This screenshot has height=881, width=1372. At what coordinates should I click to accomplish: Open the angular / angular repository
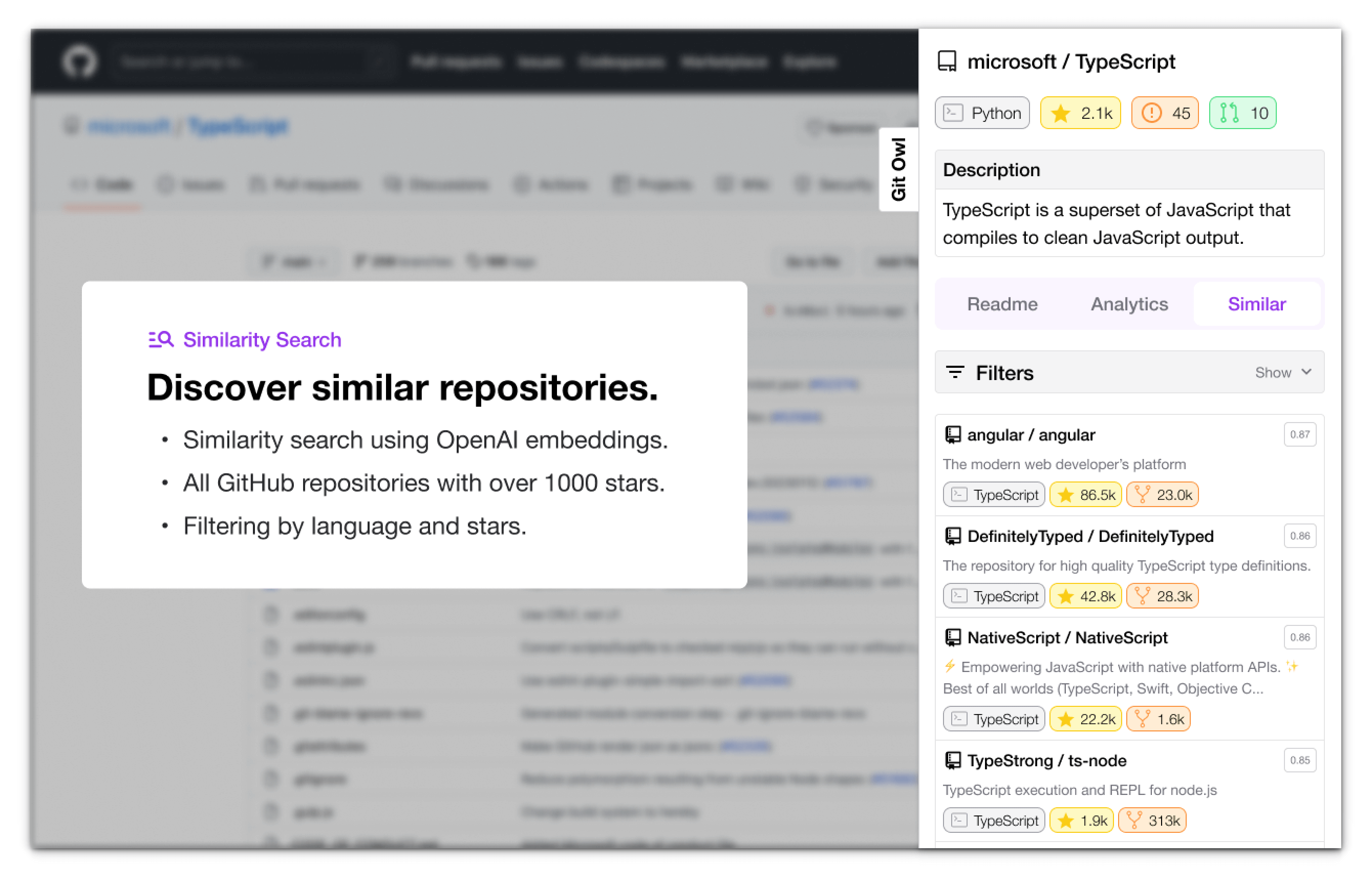1030,434
